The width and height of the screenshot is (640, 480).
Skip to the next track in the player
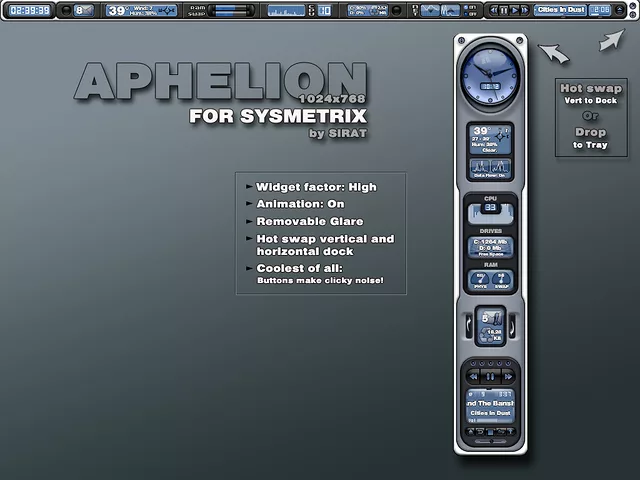click(x=509, y=377)
